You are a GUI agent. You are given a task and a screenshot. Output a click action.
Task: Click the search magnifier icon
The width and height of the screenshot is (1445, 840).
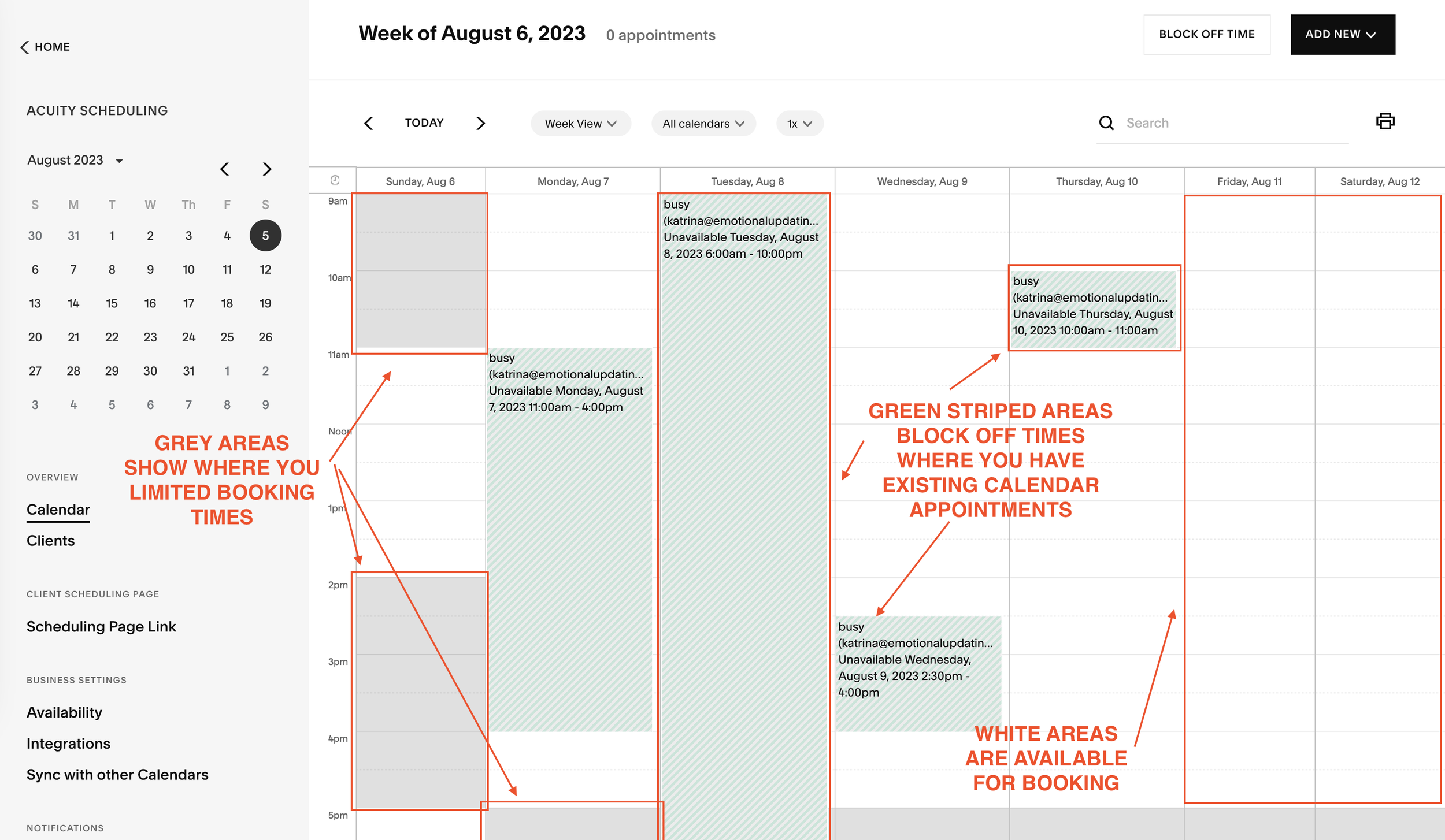1106,123
